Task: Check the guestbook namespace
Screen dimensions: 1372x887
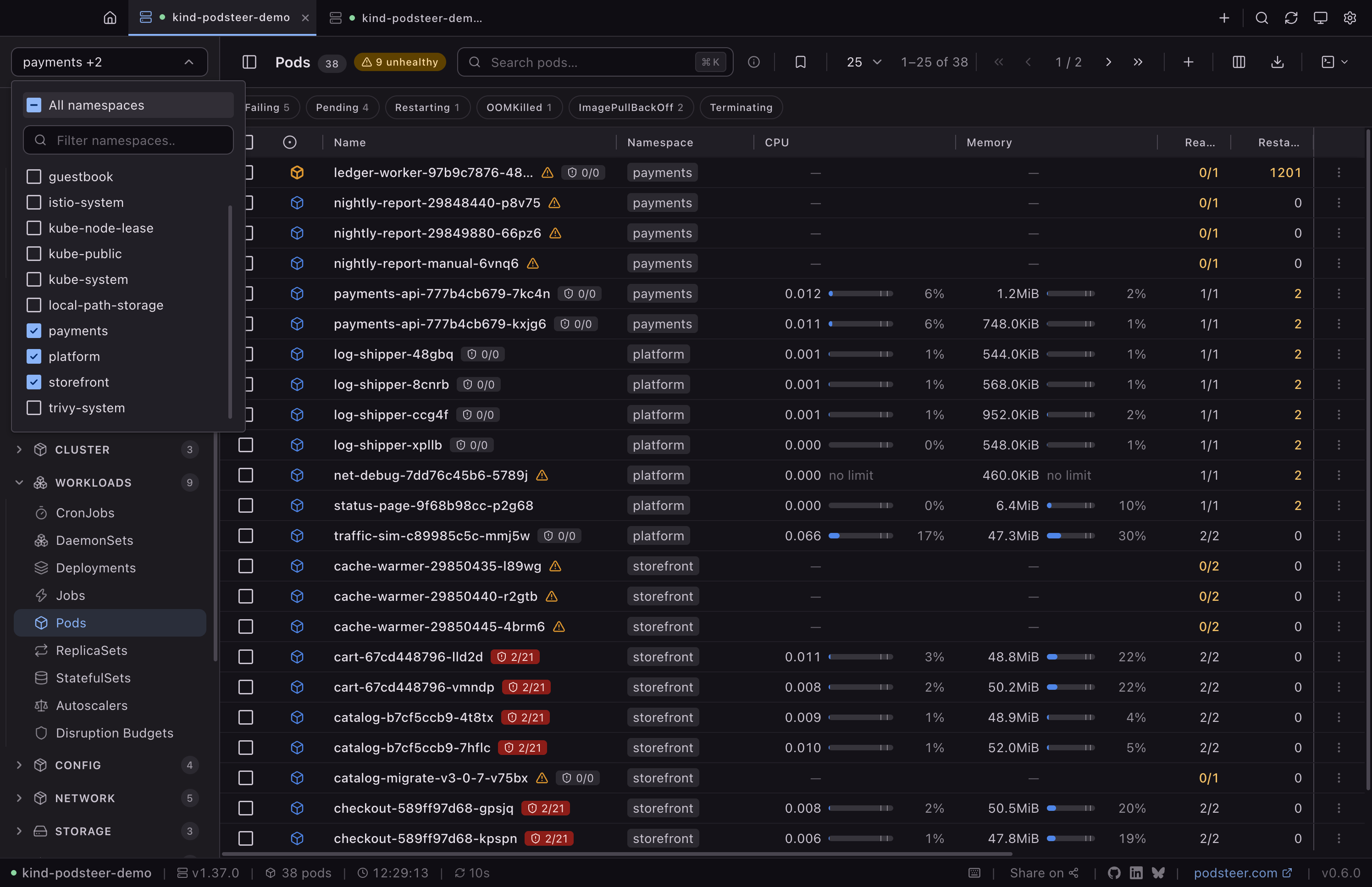Action: (34, 177)
